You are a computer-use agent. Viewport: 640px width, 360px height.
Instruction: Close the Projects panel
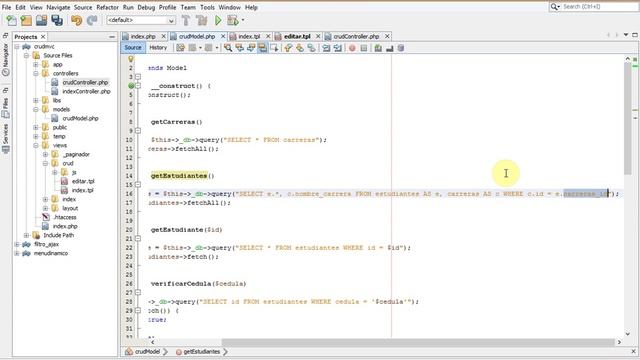[x=43, y=37]
